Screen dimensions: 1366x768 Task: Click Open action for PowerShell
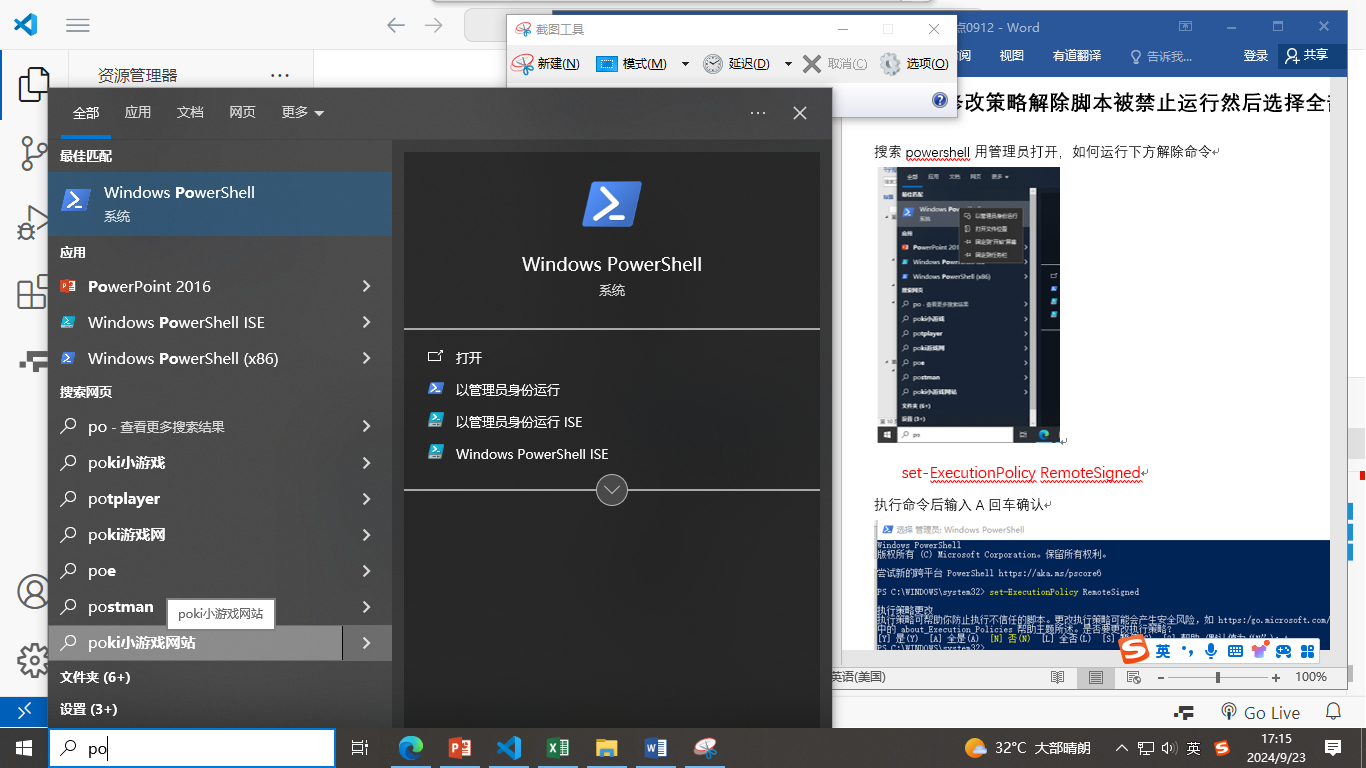click(x=612, y=357)
